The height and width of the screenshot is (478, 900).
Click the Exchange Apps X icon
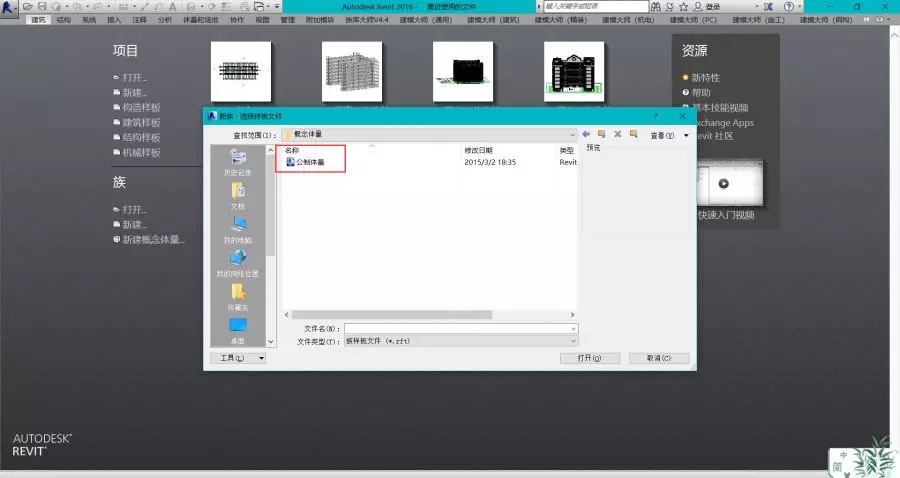click(x=768, y=6)
